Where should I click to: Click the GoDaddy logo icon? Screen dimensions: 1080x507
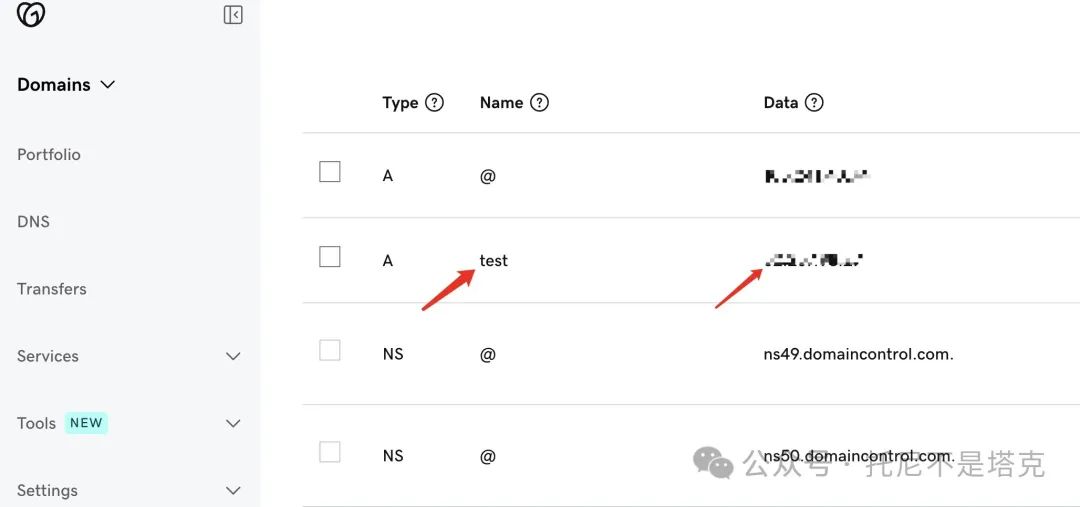click(30, 14)
